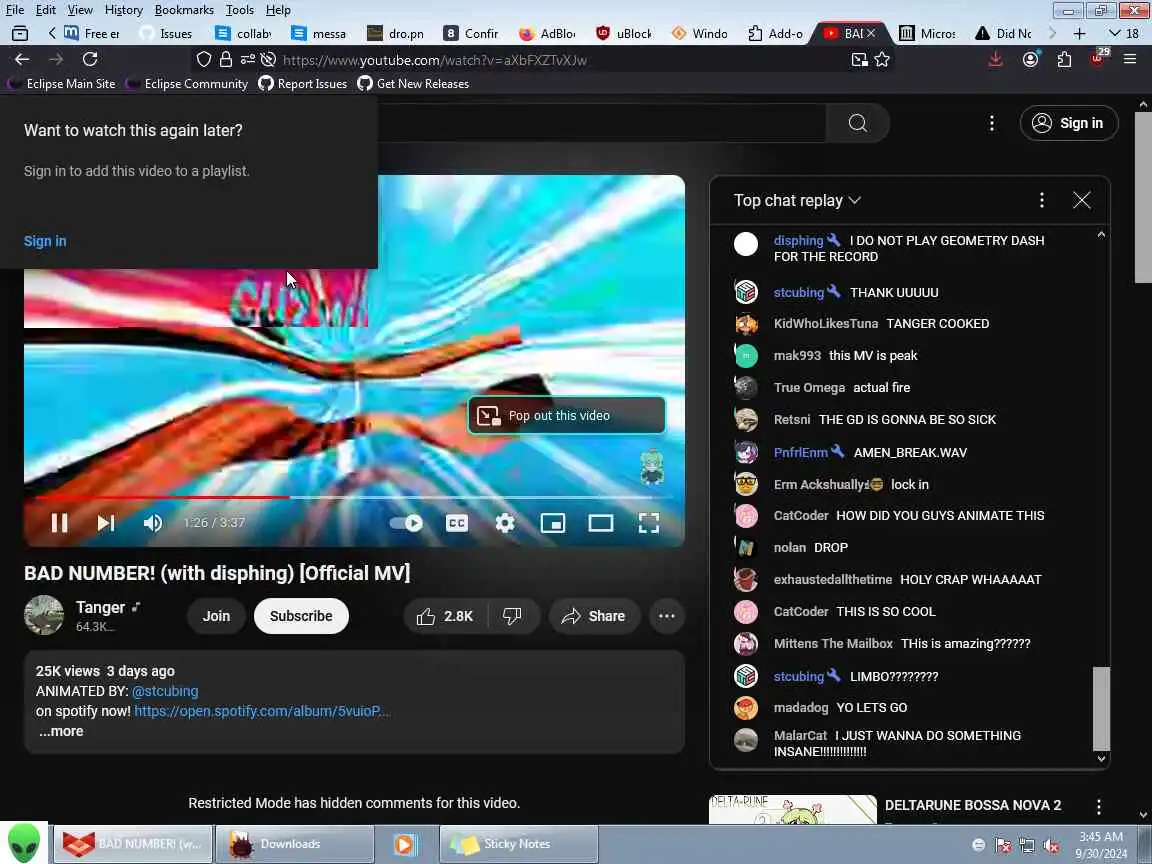The height and width of the screenshot is (864, 1152).
Task: Share the video
Action: click(594, 616)
